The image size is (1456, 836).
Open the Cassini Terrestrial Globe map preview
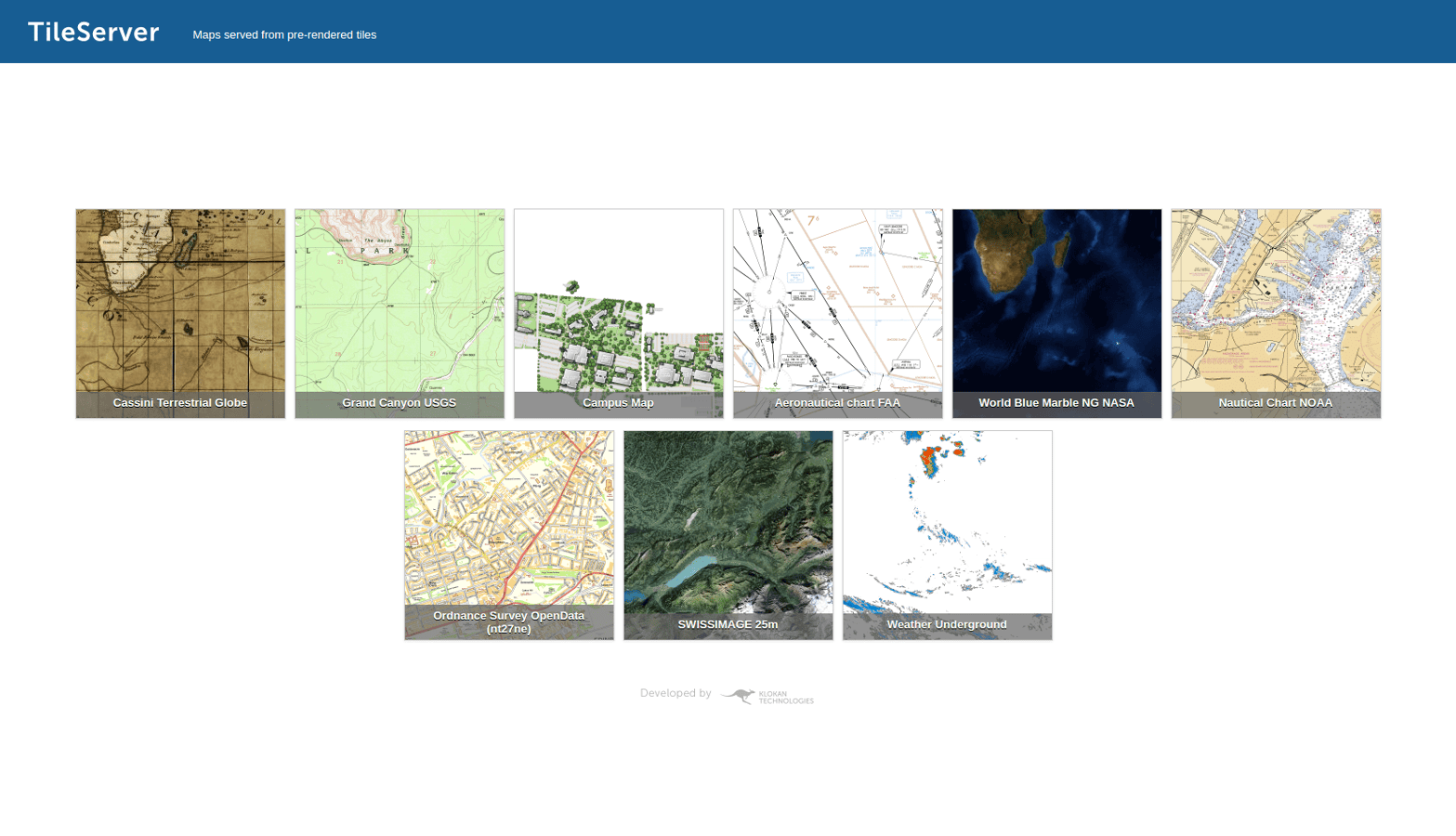click(179, 297)
